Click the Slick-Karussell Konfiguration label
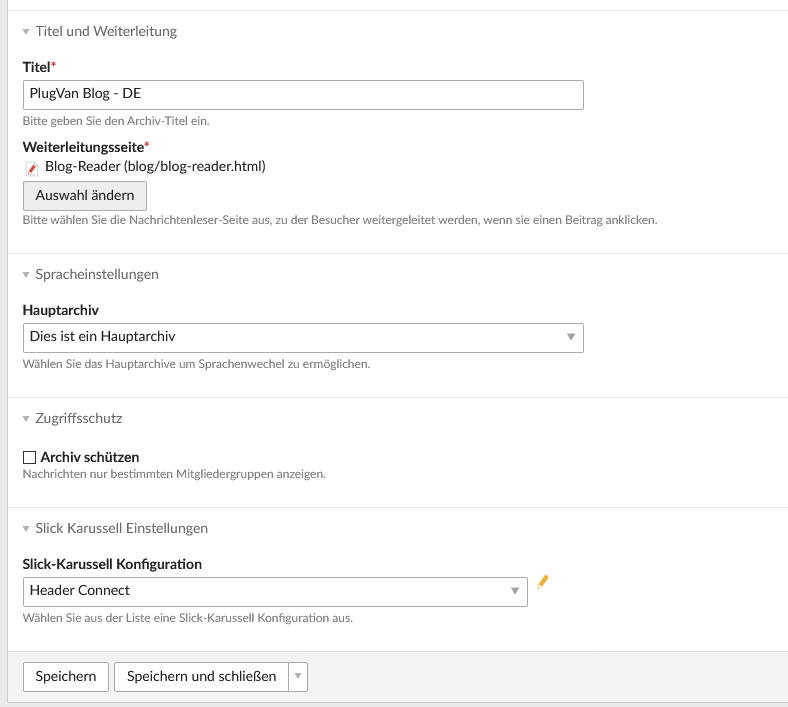The image size is (788, 707). tap(111, 564)
